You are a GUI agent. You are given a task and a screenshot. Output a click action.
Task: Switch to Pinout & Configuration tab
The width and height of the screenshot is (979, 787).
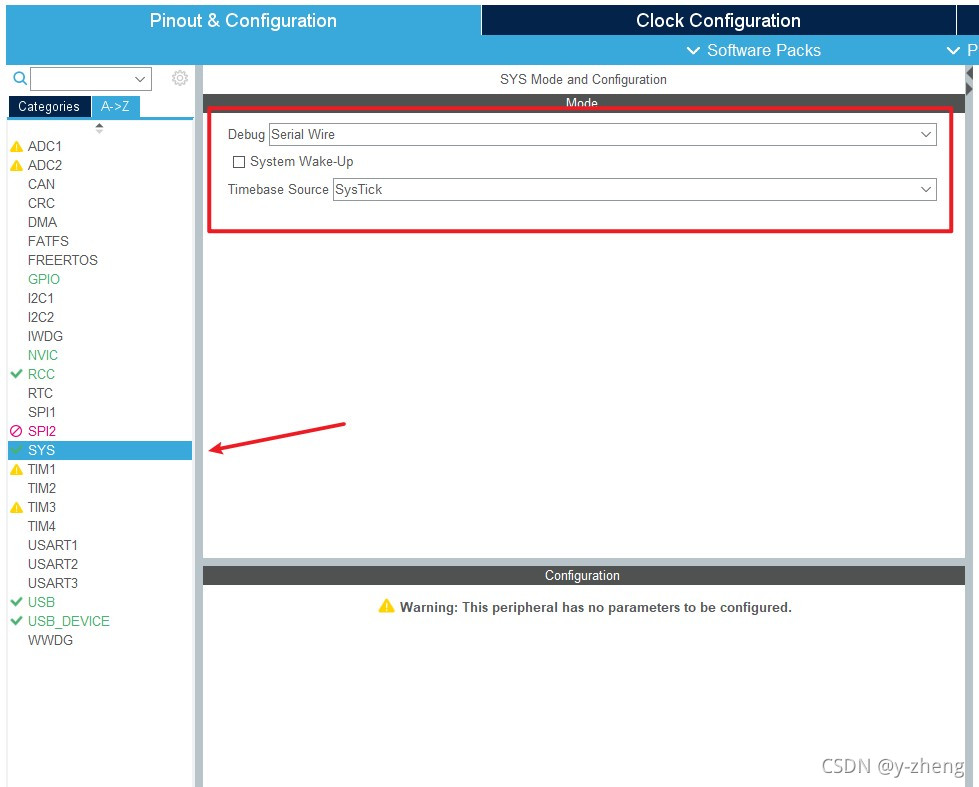(x=243, y=21)
